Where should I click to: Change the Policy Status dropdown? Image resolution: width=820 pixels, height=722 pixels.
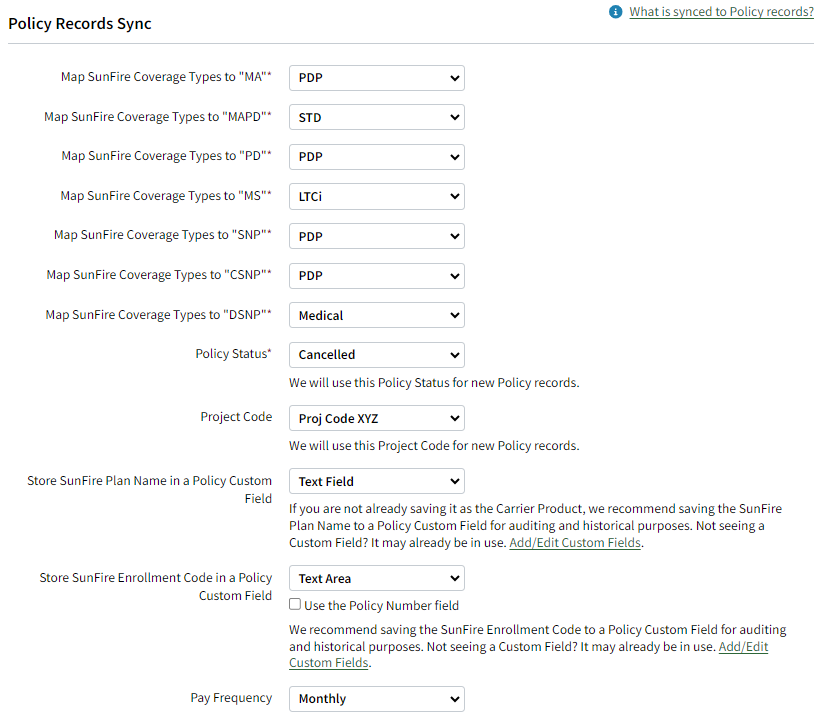click(x=377, y=355)
